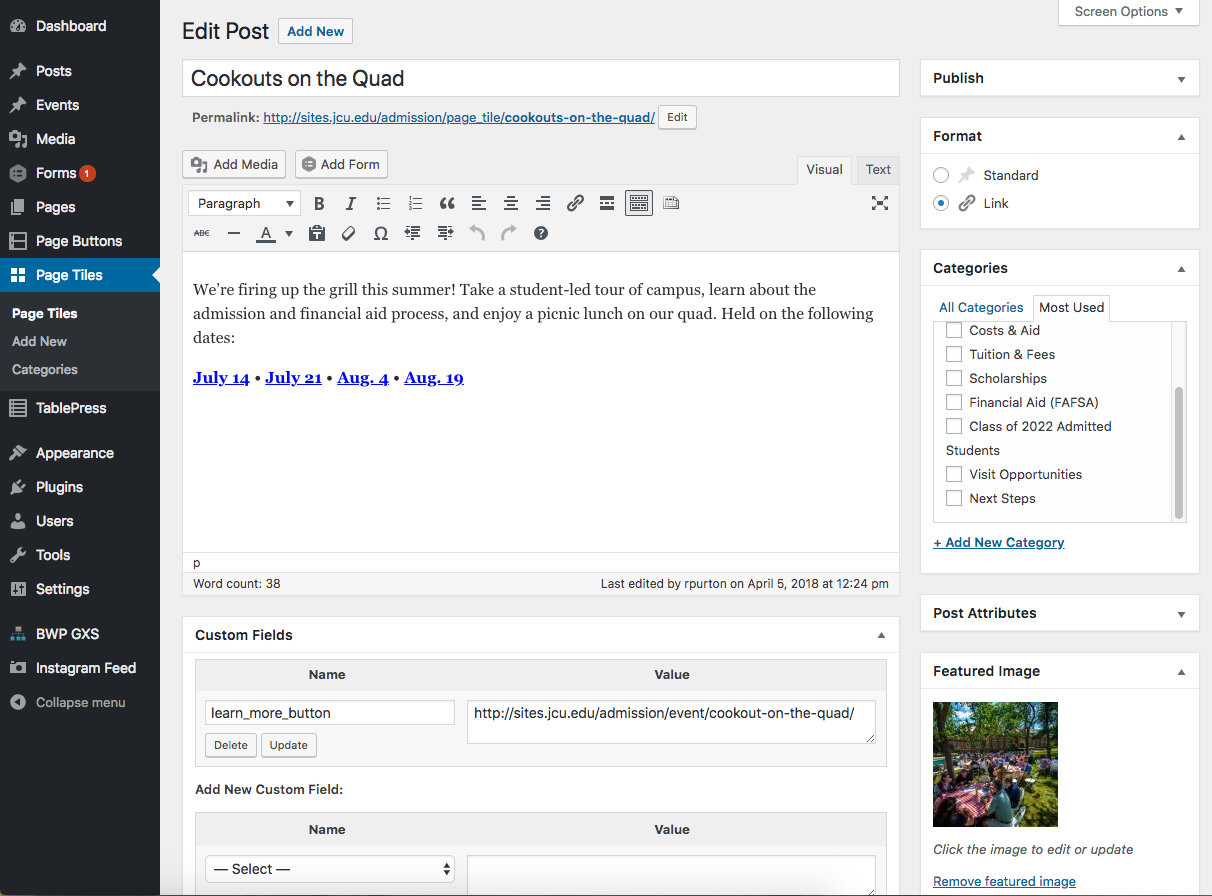The height and width of the screenshot is (896, 1212).
Task: Delete the learn_more_button custom field
Action: 231,745
